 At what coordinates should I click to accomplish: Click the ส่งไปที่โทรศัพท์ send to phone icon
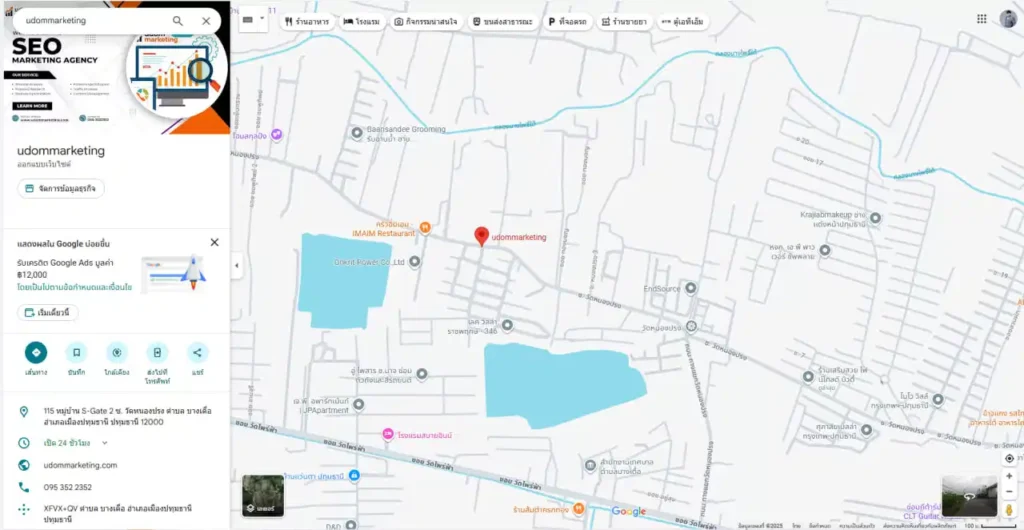click(157, 352)
